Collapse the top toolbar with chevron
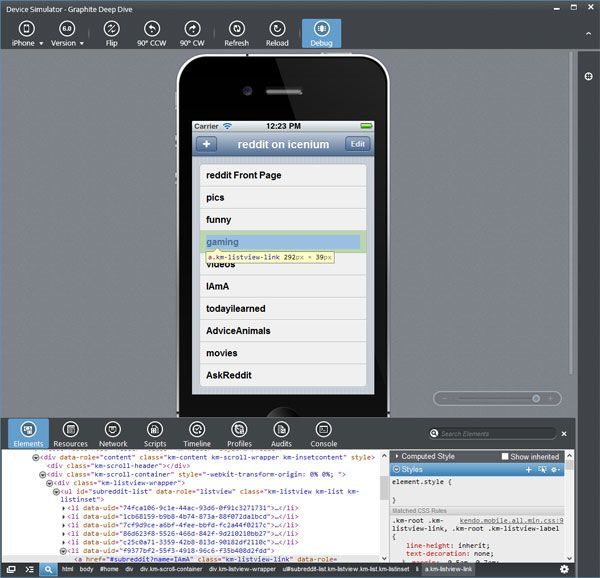This screenshot has width=600, height=578. 588,34
